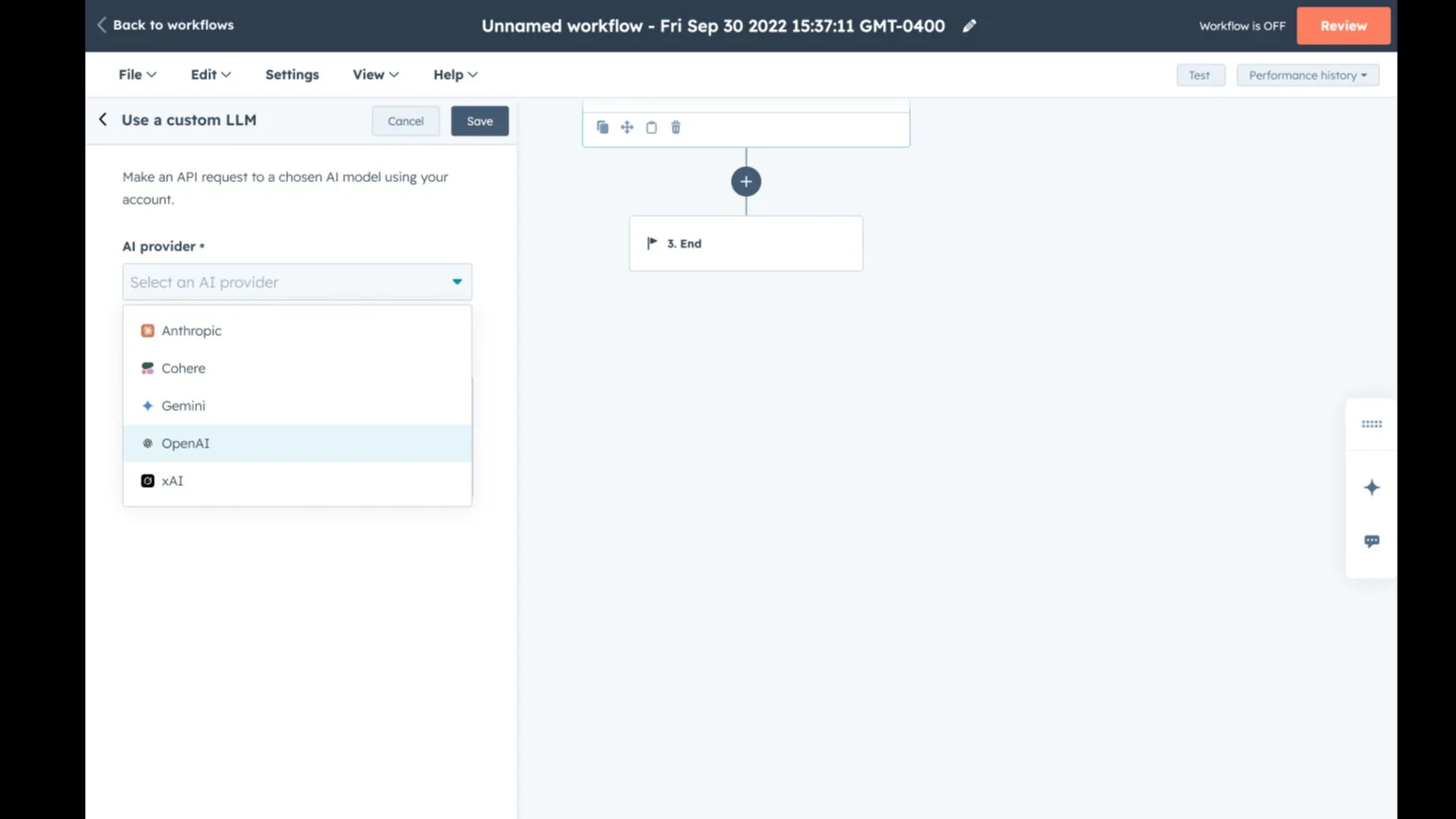Screen dimensions: 1456x819
Task: Open the chat comments icon in the right sidebar
Action: click(1372, 541)
